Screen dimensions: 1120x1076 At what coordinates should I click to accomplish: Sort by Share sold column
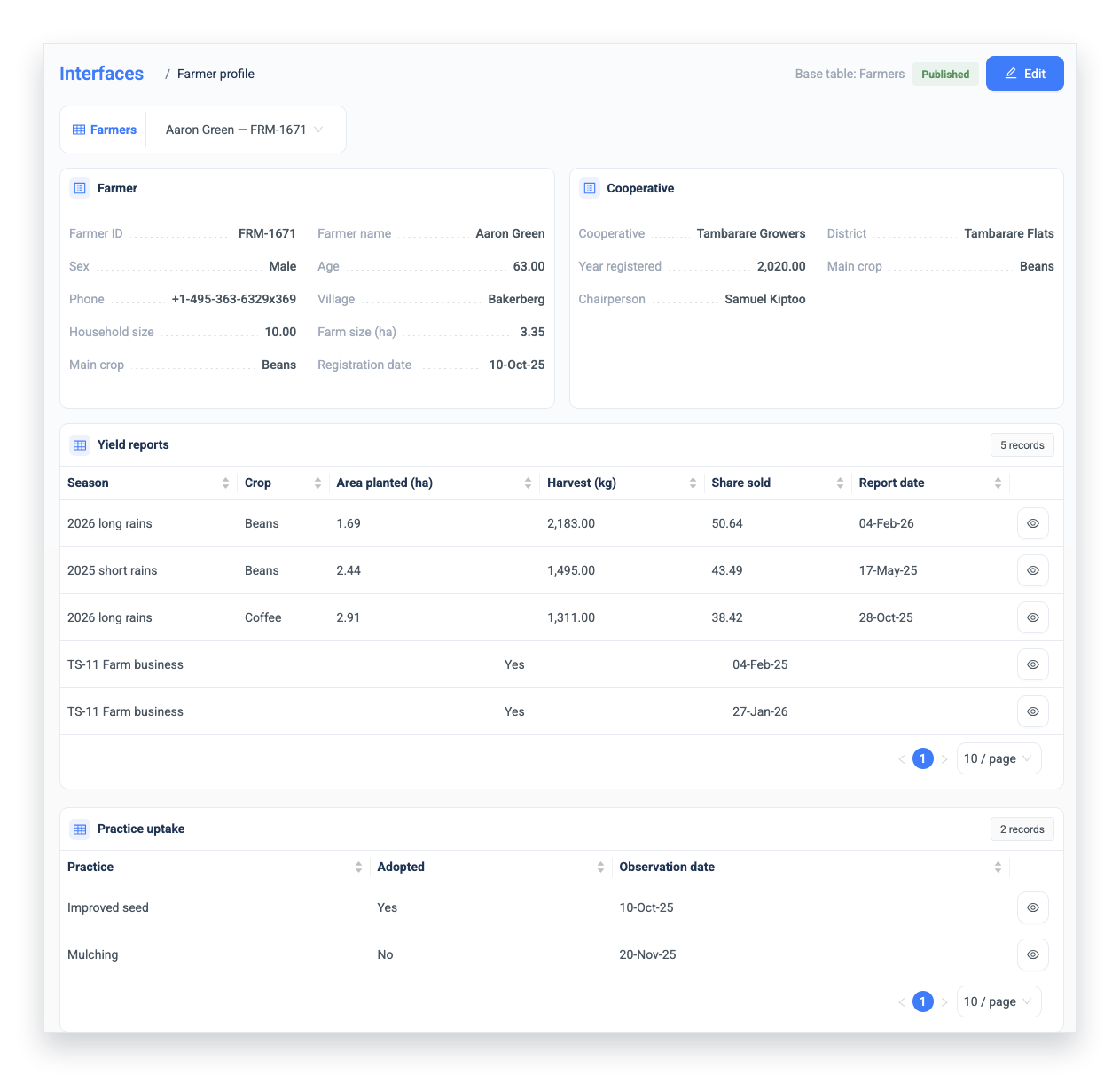840,483
